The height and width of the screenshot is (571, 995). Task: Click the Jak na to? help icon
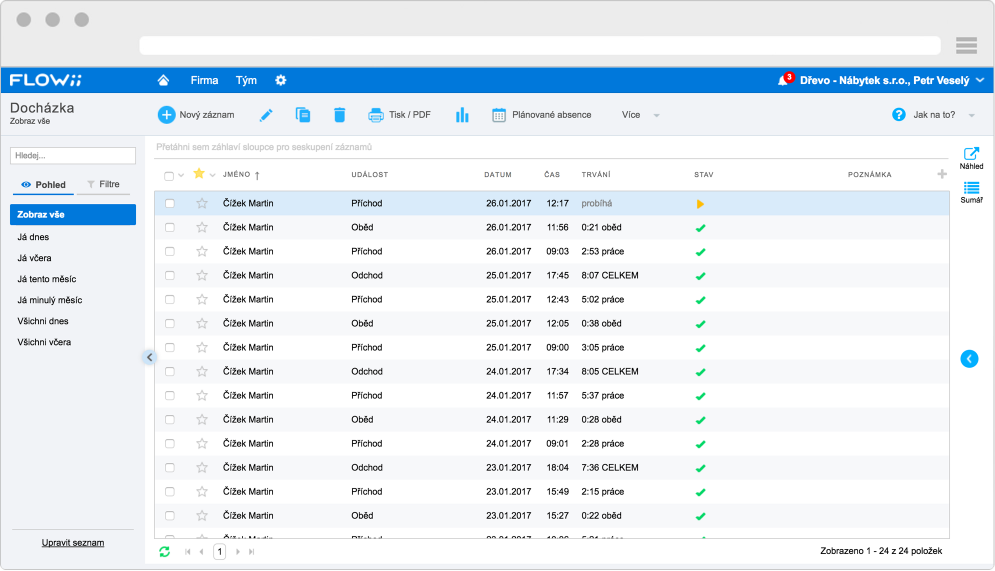pyautogui.click(x=899, y=115)
